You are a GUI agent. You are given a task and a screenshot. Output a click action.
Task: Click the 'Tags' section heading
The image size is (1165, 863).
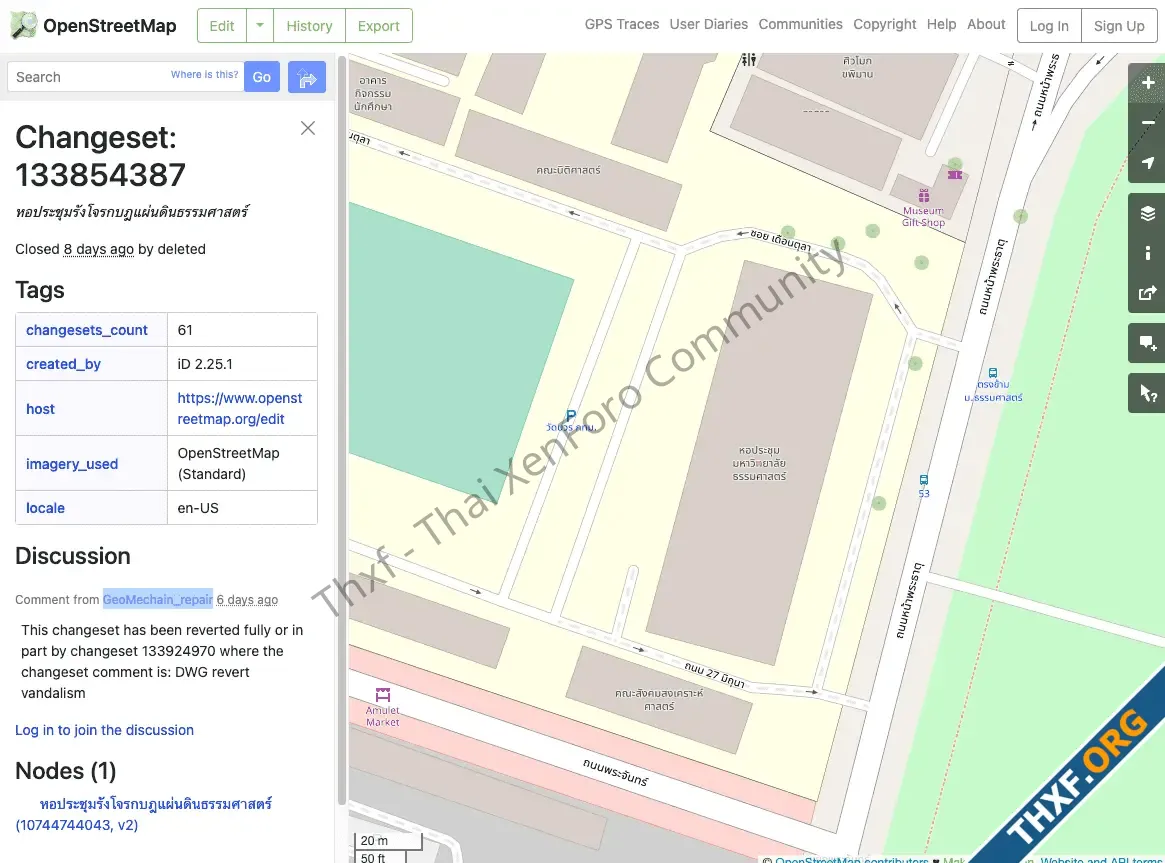coord(40,290)
